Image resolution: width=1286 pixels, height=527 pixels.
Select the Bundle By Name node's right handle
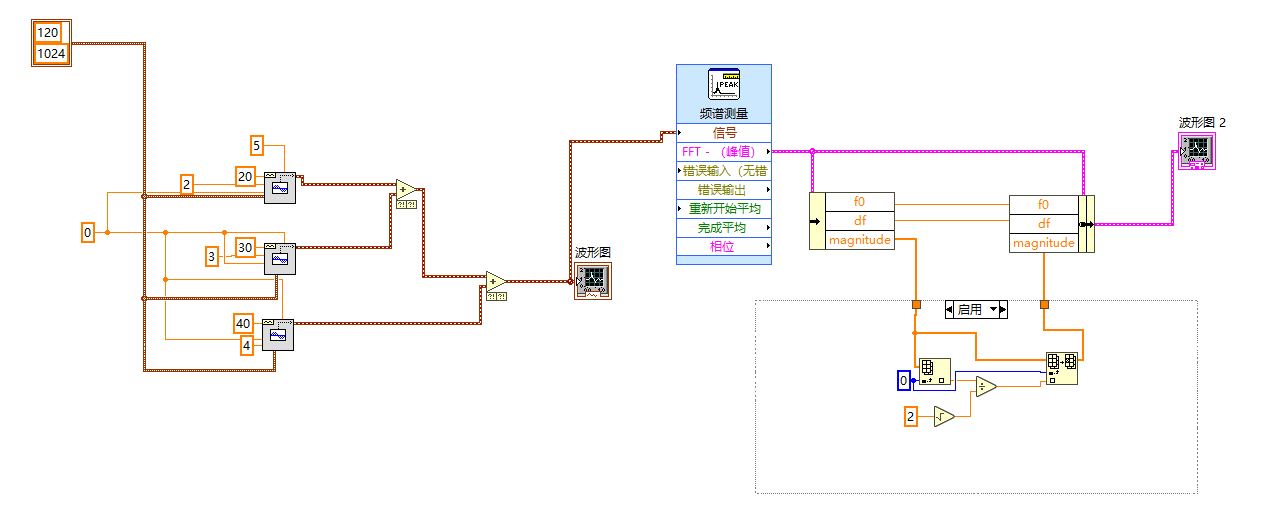coord(1086,224)
